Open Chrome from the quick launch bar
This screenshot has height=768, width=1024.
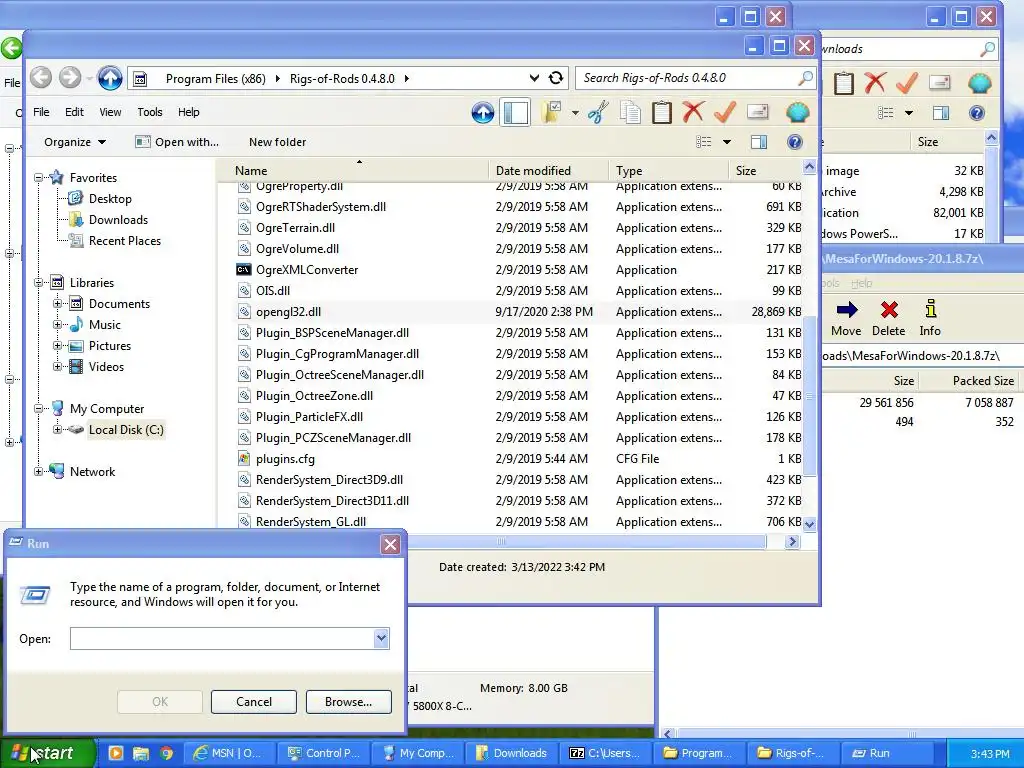167,753
